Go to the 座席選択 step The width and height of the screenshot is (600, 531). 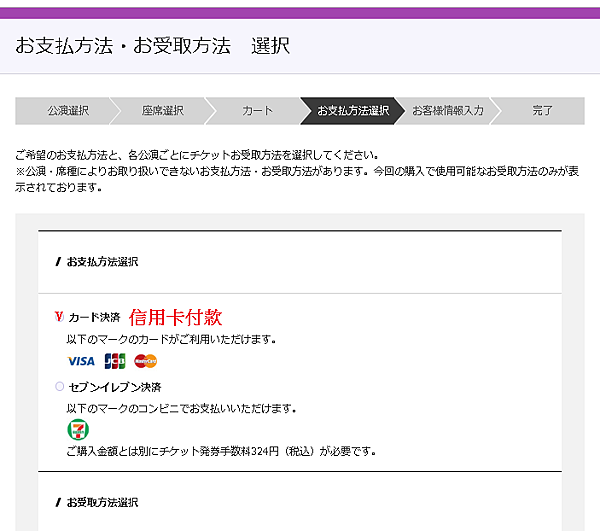point(163,111)
